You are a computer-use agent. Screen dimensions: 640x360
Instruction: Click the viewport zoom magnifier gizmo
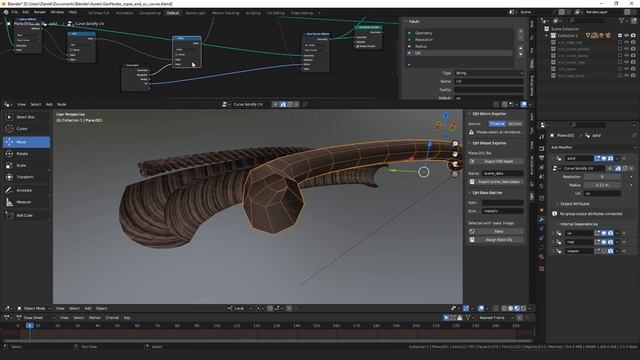455,144
